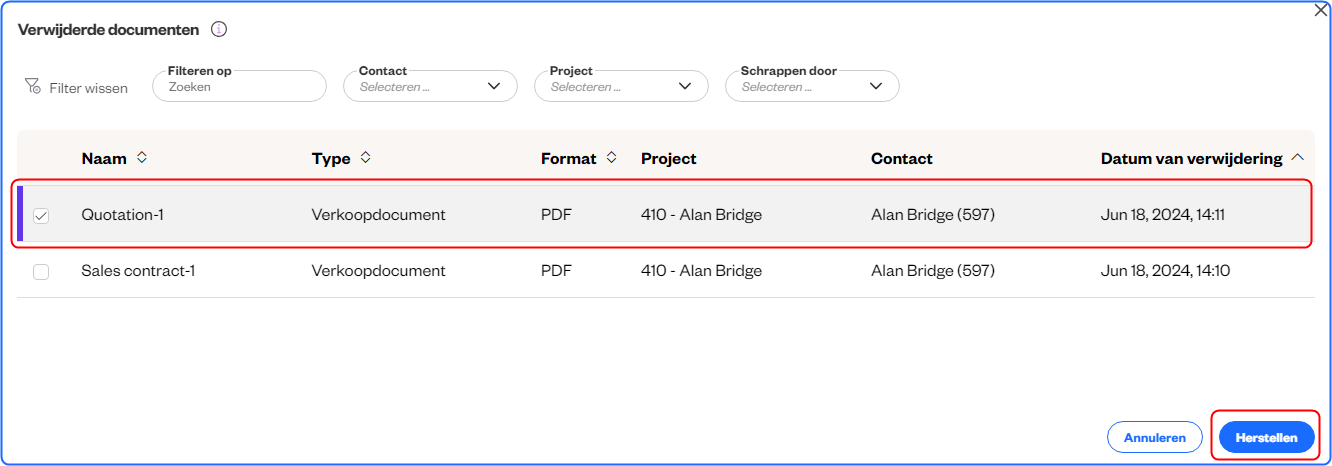This screenshot has width=1332, height=466.
Task: Click the Contact column header
Action: [901, 158]
